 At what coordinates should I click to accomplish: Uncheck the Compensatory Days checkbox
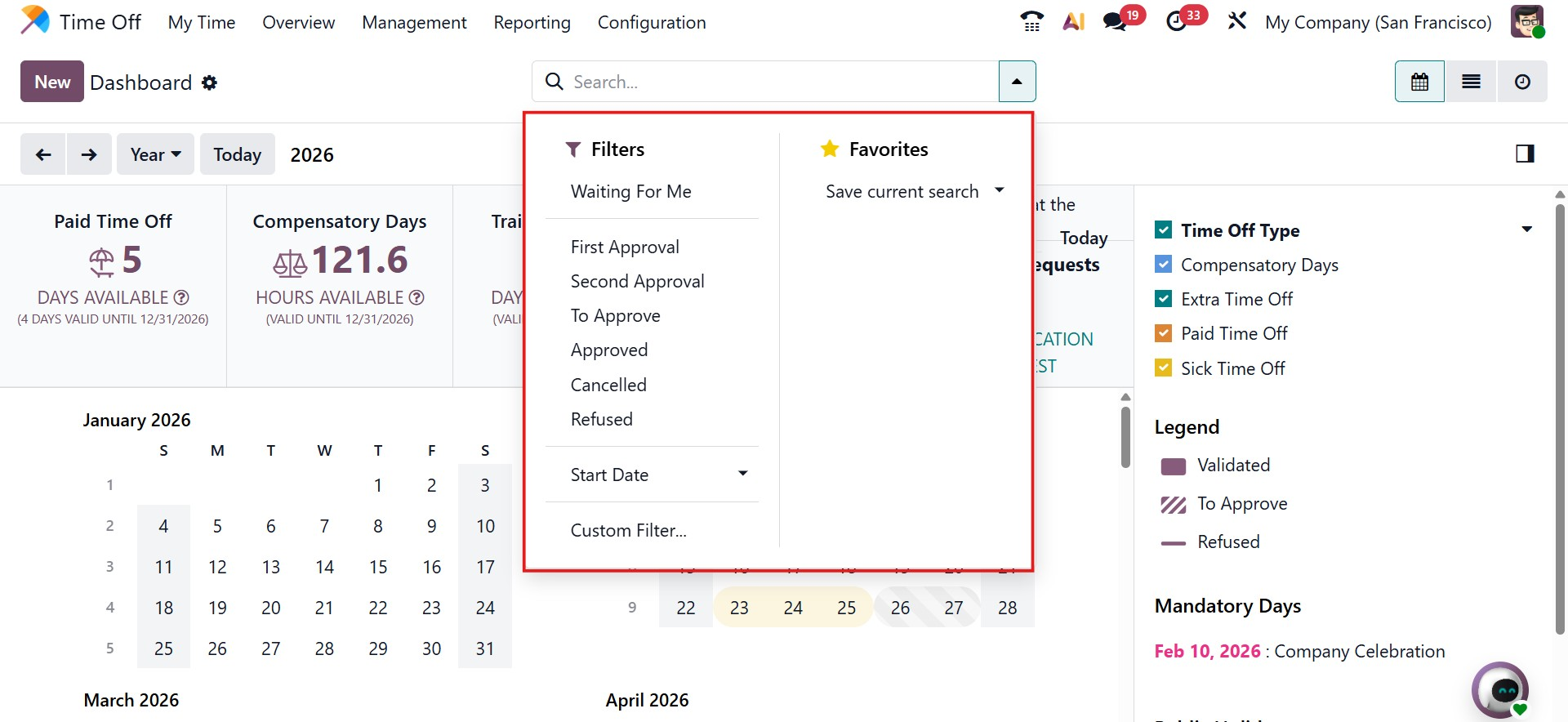coord(1164,265)
